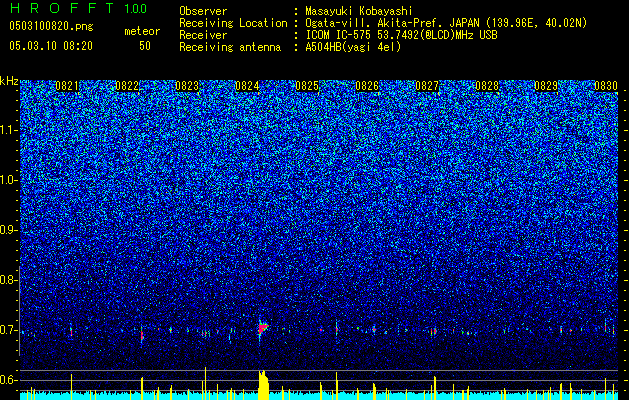Screen dimensions: 629x400
Task: Click the kHz axis unit label
Action: click(x=9, y=81)
